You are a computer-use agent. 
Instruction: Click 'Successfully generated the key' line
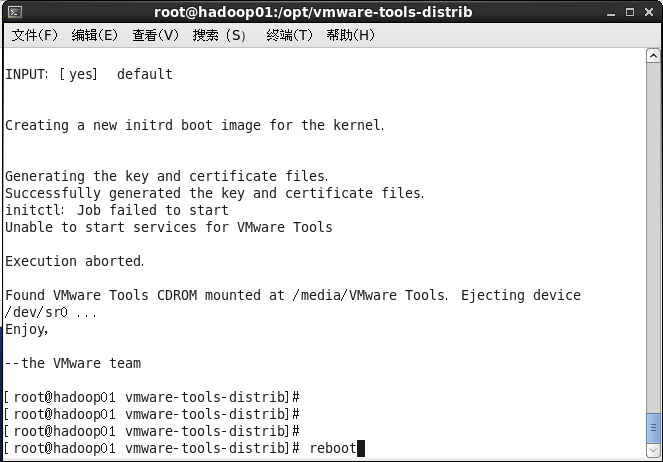[214, 193]
